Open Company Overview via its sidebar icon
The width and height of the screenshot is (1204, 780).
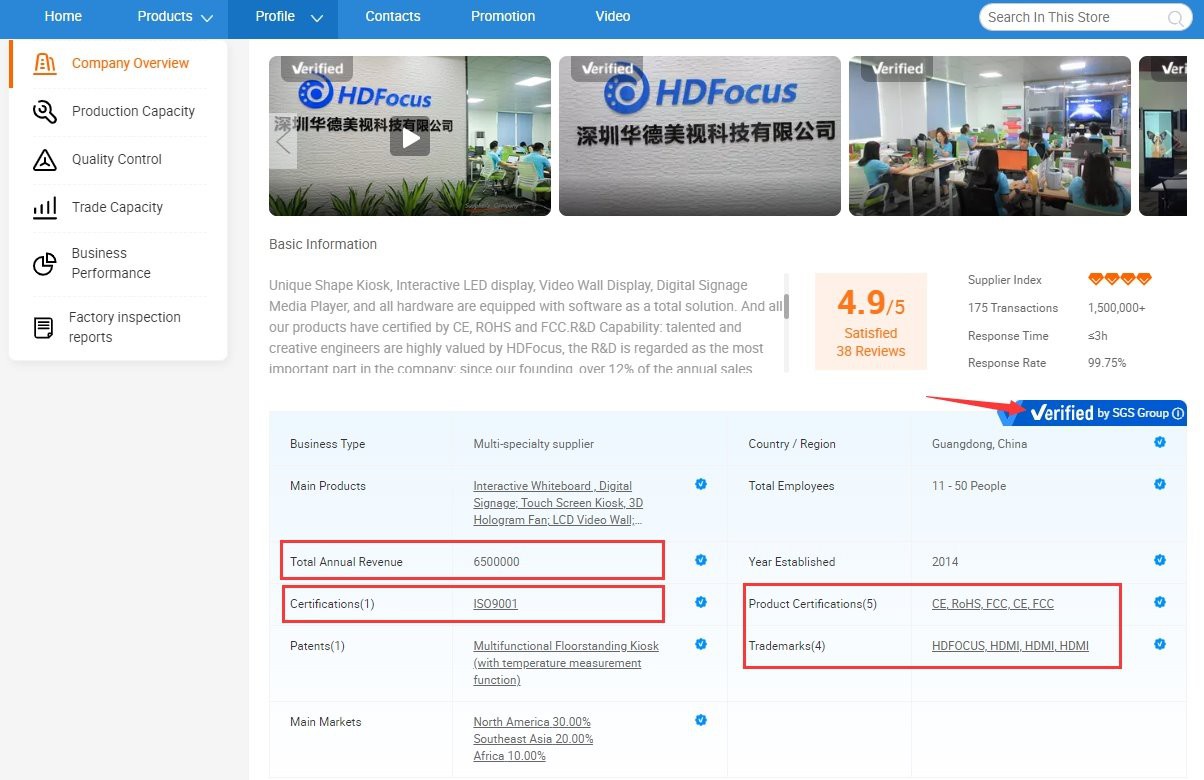point(45,63)
